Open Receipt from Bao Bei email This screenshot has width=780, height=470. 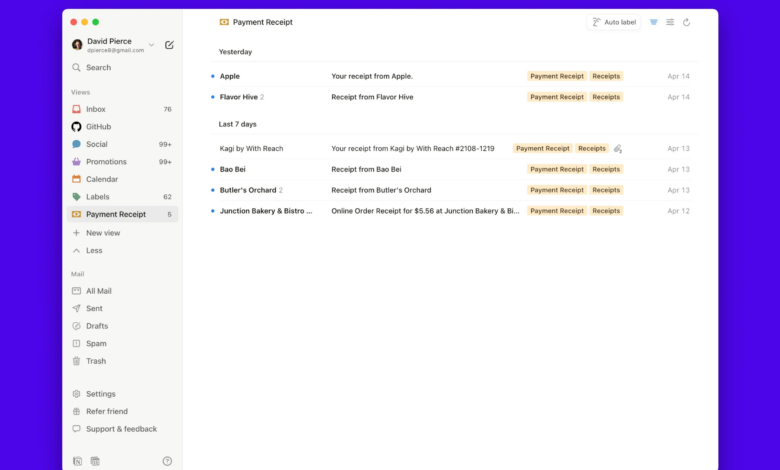pyautogui.click(x=454, y=170)
